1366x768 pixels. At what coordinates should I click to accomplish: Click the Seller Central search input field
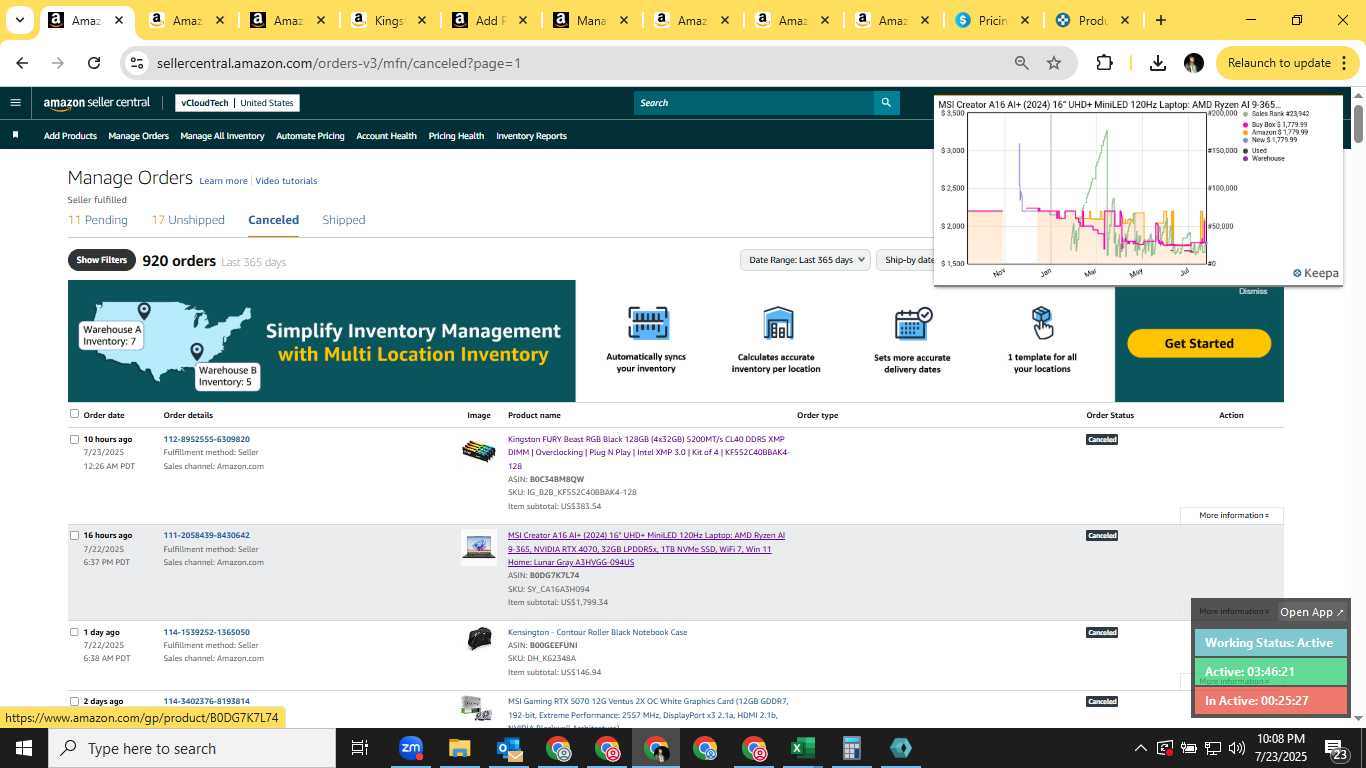click(x=753, y=102)
